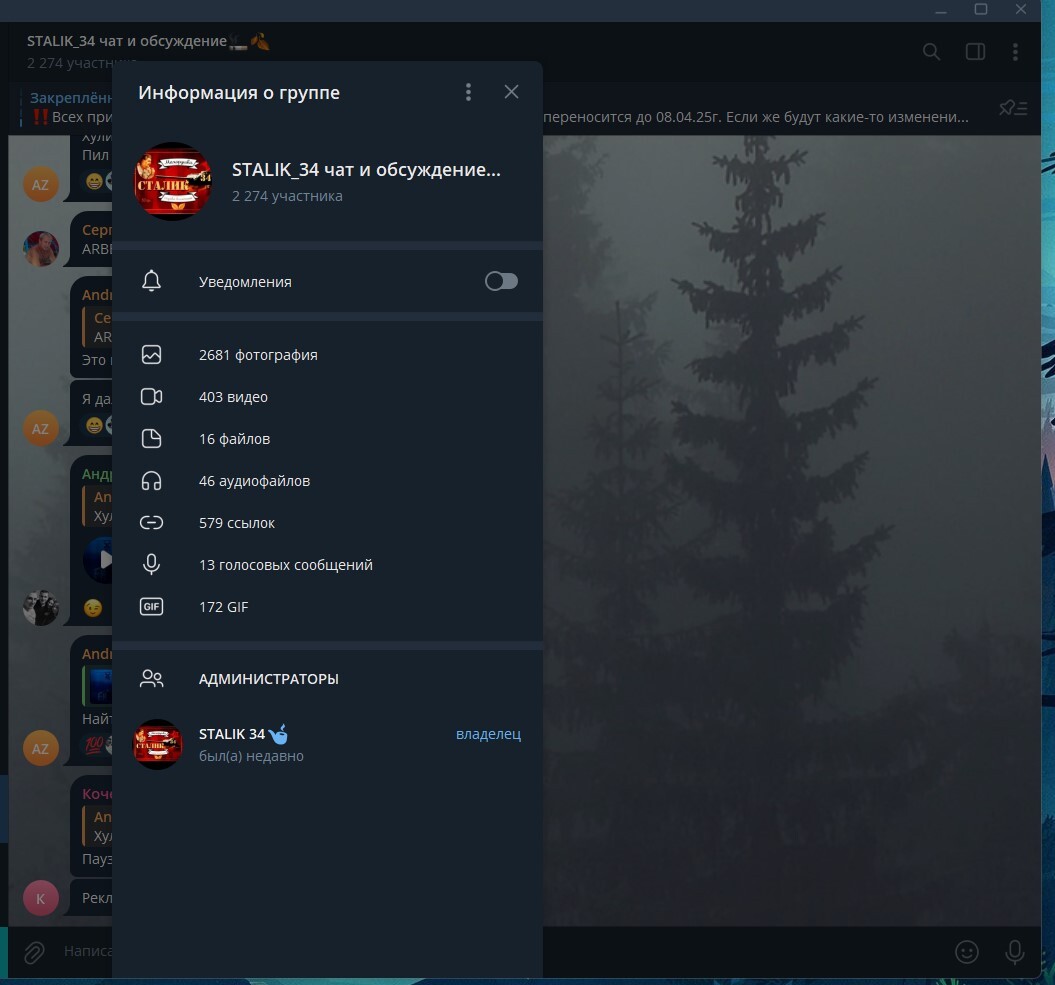The height and width of the screenshot is (985, 1055).
Task: Open the 579 shared links list
Action: tap(237, 523)
